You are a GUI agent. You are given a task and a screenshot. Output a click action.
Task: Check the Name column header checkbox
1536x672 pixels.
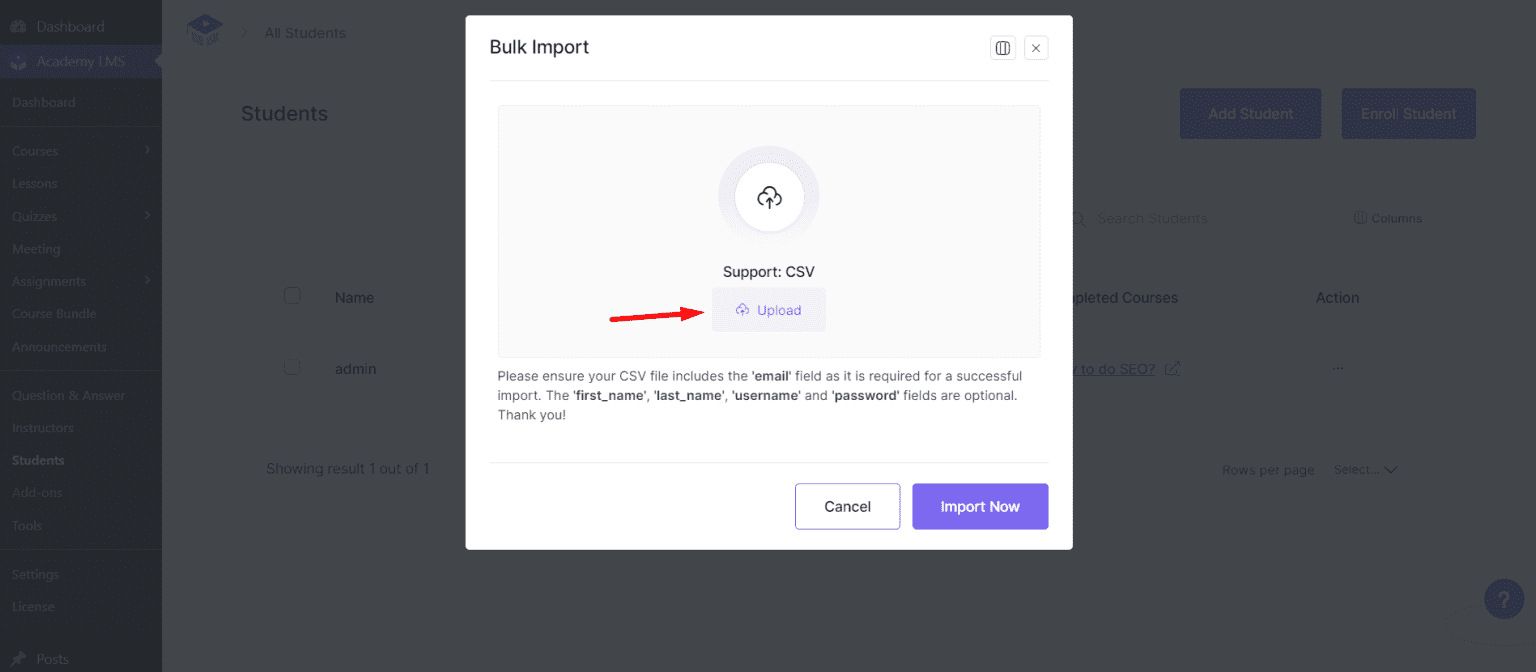point(292,295)
